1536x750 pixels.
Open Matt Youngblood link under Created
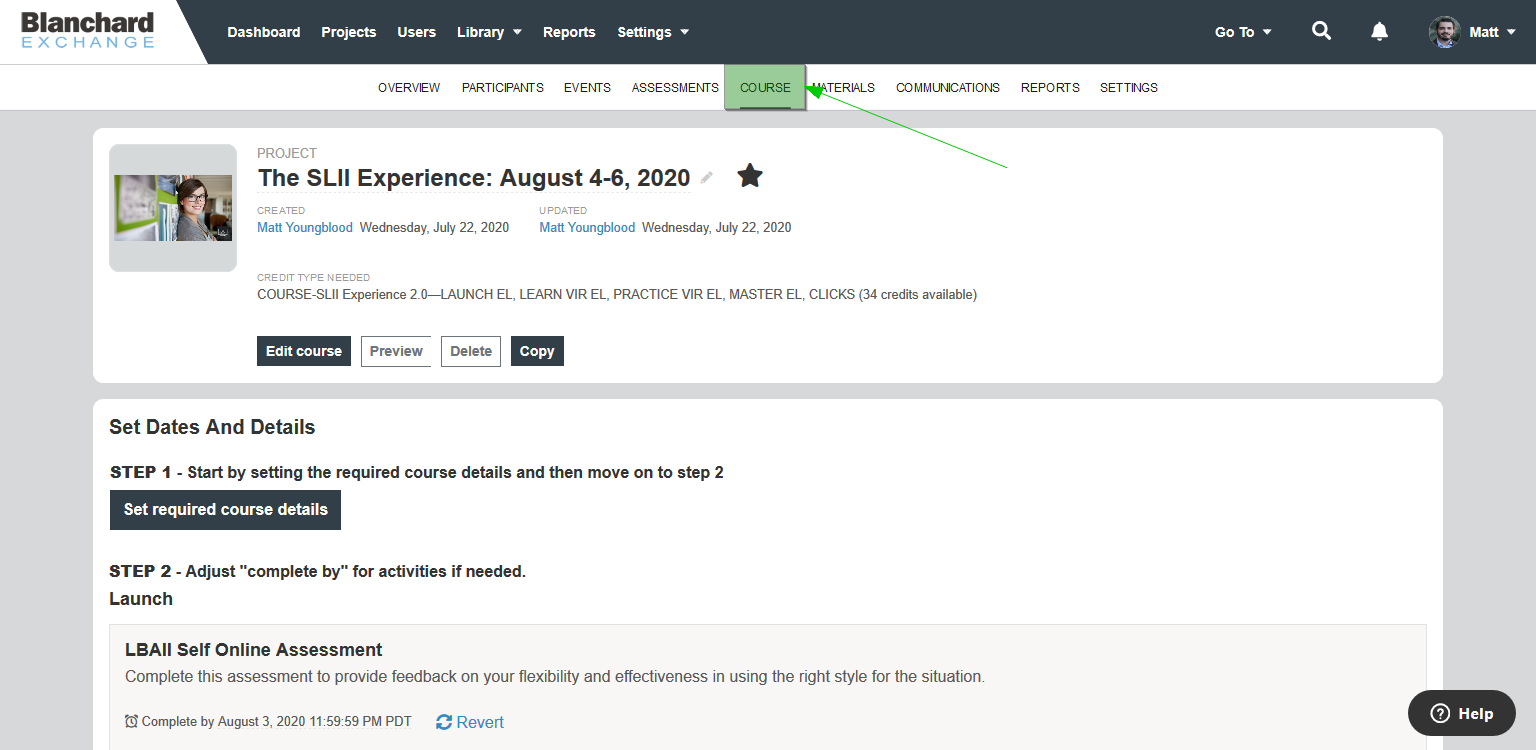[305, 228]
